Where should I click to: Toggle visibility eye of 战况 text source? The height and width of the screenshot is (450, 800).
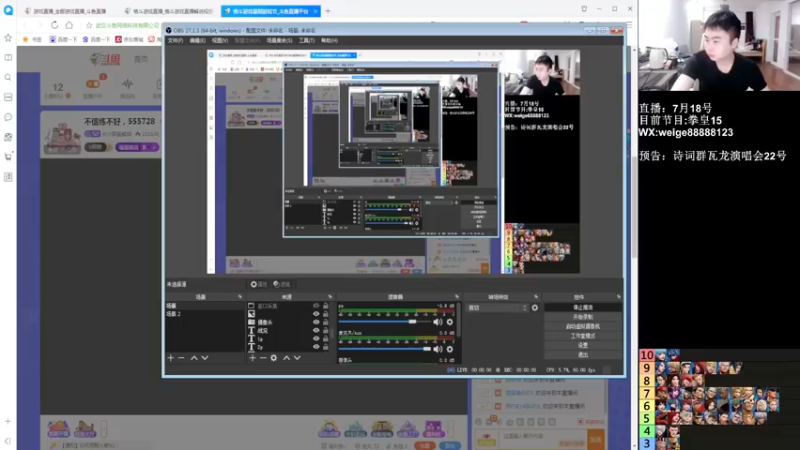[x=316, y=331]
